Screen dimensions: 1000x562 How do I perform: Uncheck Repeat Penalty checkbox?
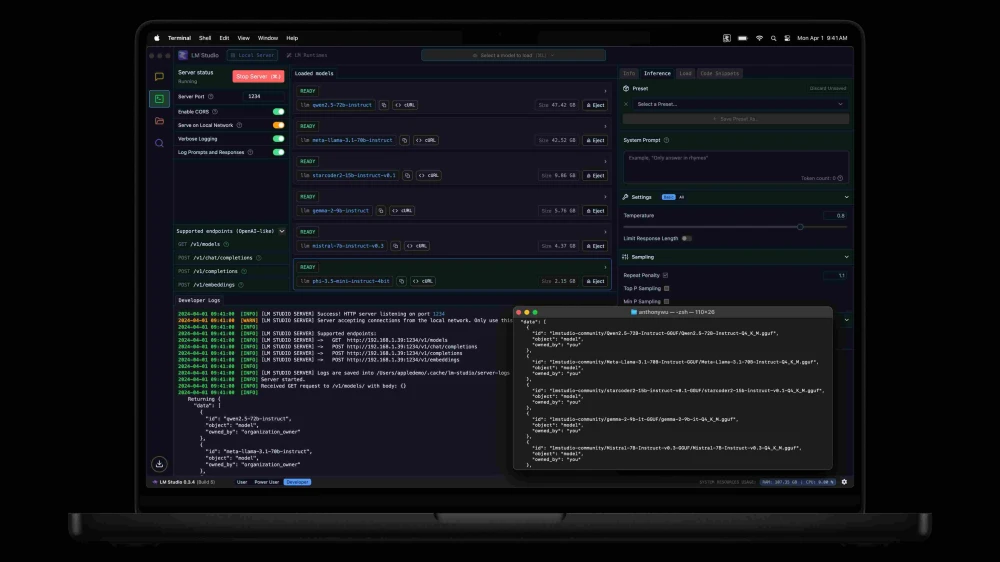pos(665,276)
